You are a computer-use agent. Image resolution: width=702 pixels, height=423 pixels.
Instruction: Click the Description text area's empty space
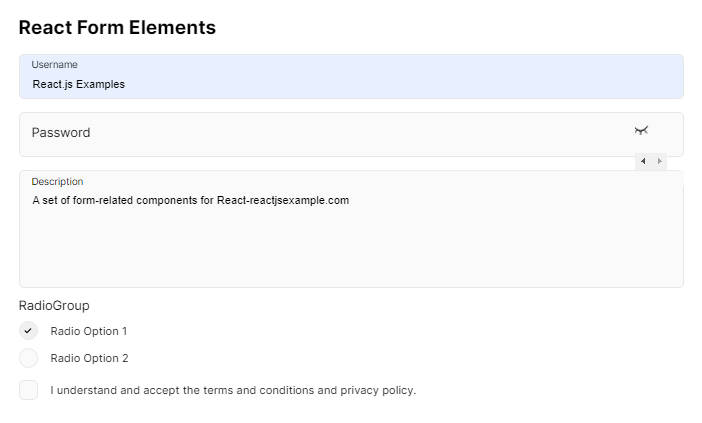(x=350, y=250)
